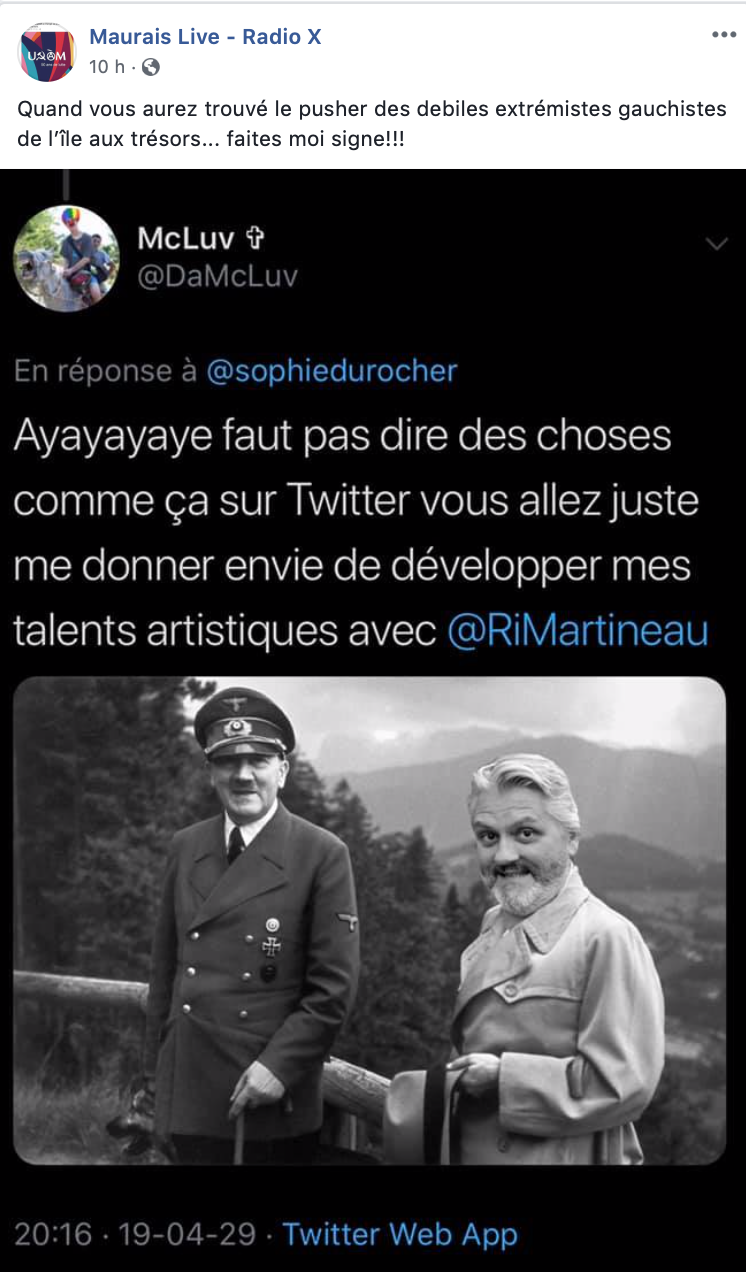
Task: Open the Maurais Live page profile picture
Action: coord(47,52)
